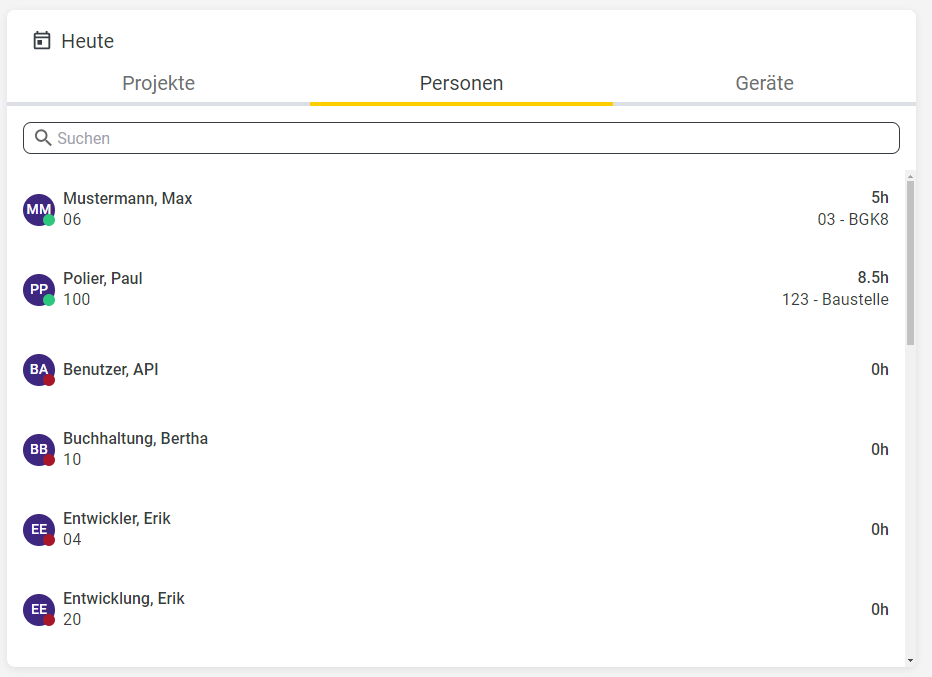
Task: Select the Buchhaltung, Bertha row
Action: (x=456, y=449)
